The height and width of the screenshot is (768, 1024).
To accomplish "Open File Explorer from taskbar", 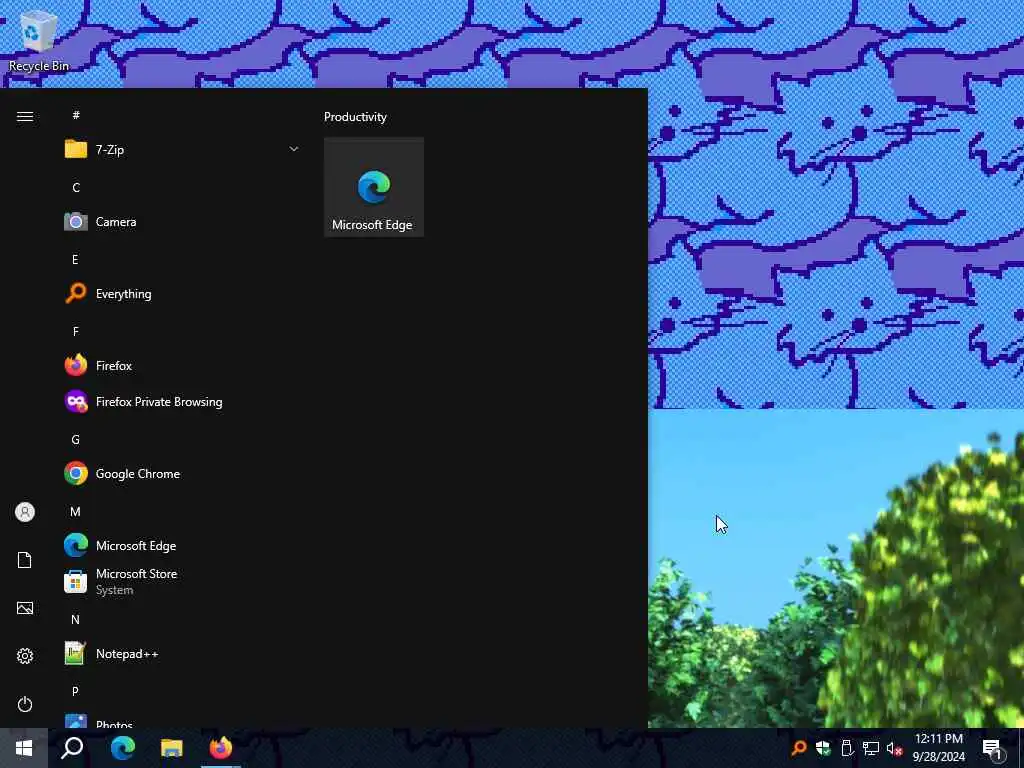I will [x=172, y=748].
